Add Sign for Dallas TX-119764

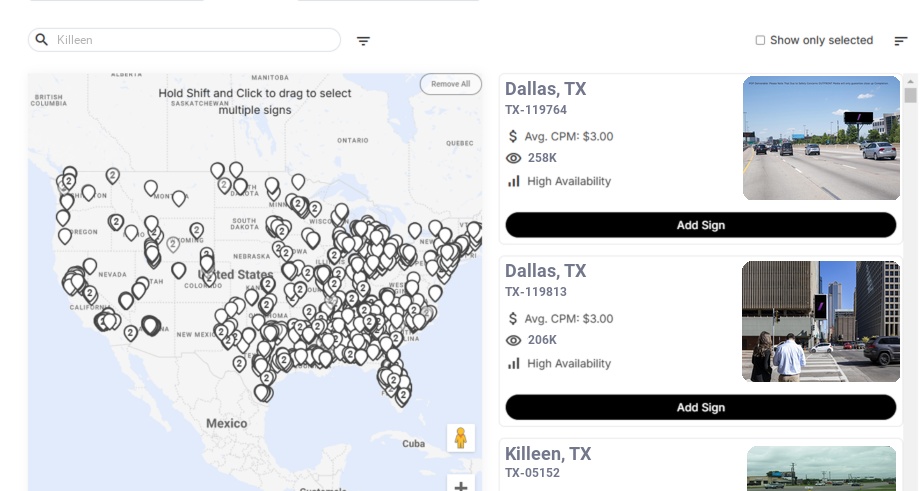click(x=700, y=225)
